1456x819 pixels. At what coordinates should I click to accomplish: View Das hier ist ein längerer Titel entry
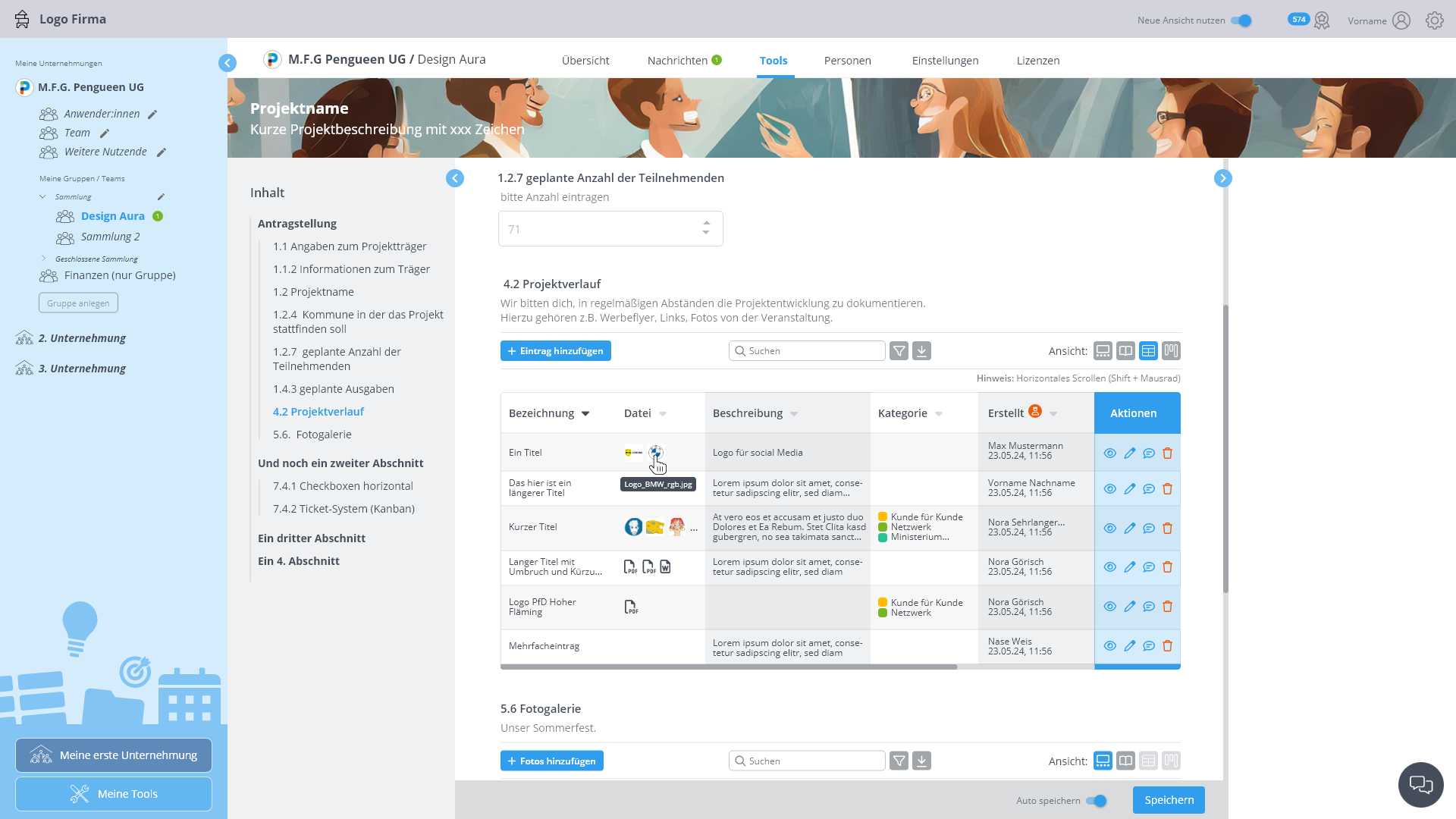1110,489
